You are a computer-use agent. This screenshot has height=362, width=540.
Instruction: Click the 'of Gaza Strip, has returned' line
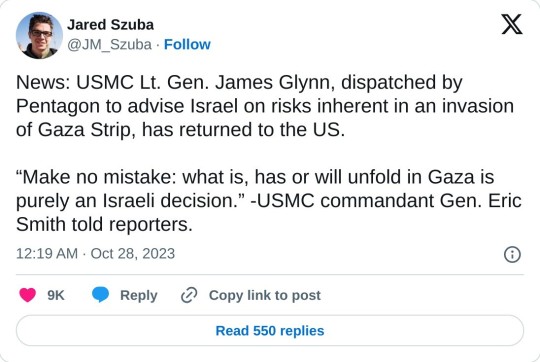pyautogui.click(x=180, y=130)
